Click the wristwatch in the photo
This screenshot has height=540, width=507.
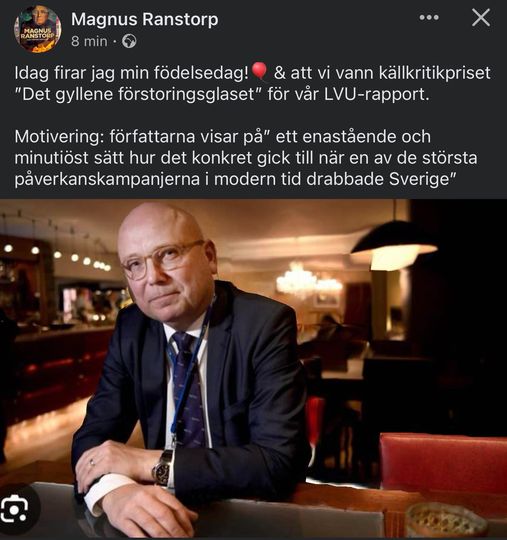tap(163, 467)
